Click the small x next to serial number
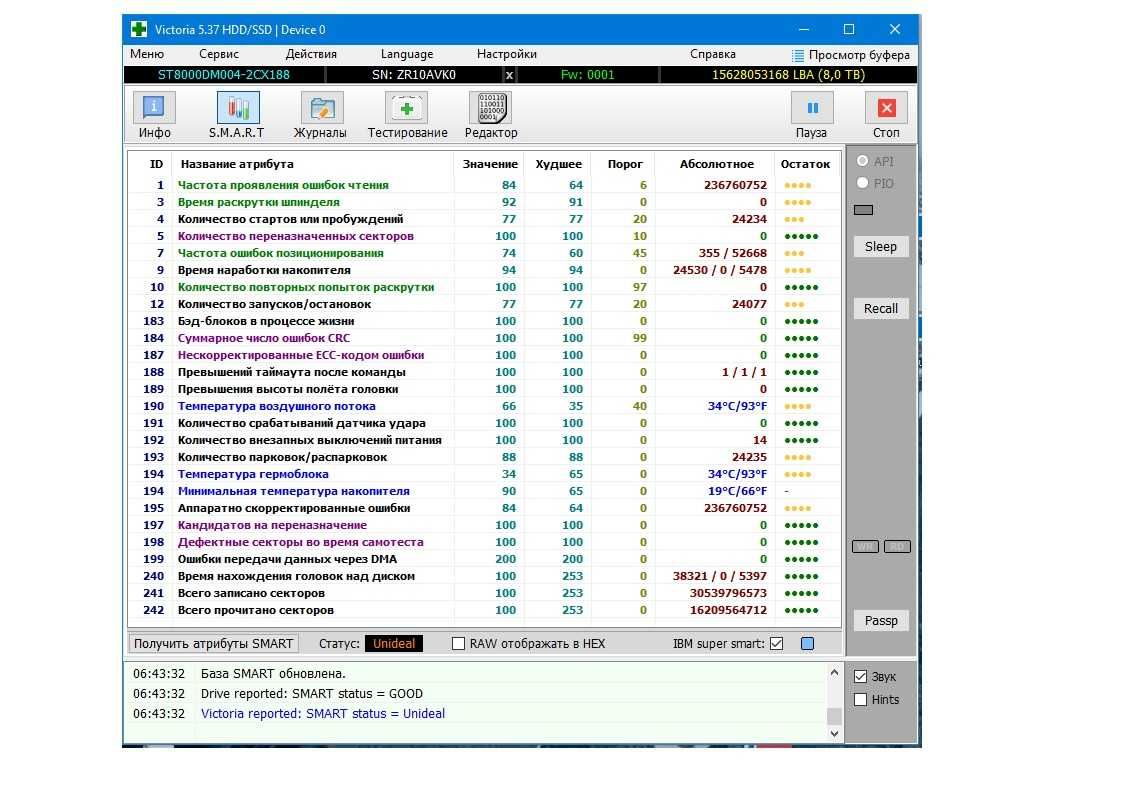 click(509, 74)
